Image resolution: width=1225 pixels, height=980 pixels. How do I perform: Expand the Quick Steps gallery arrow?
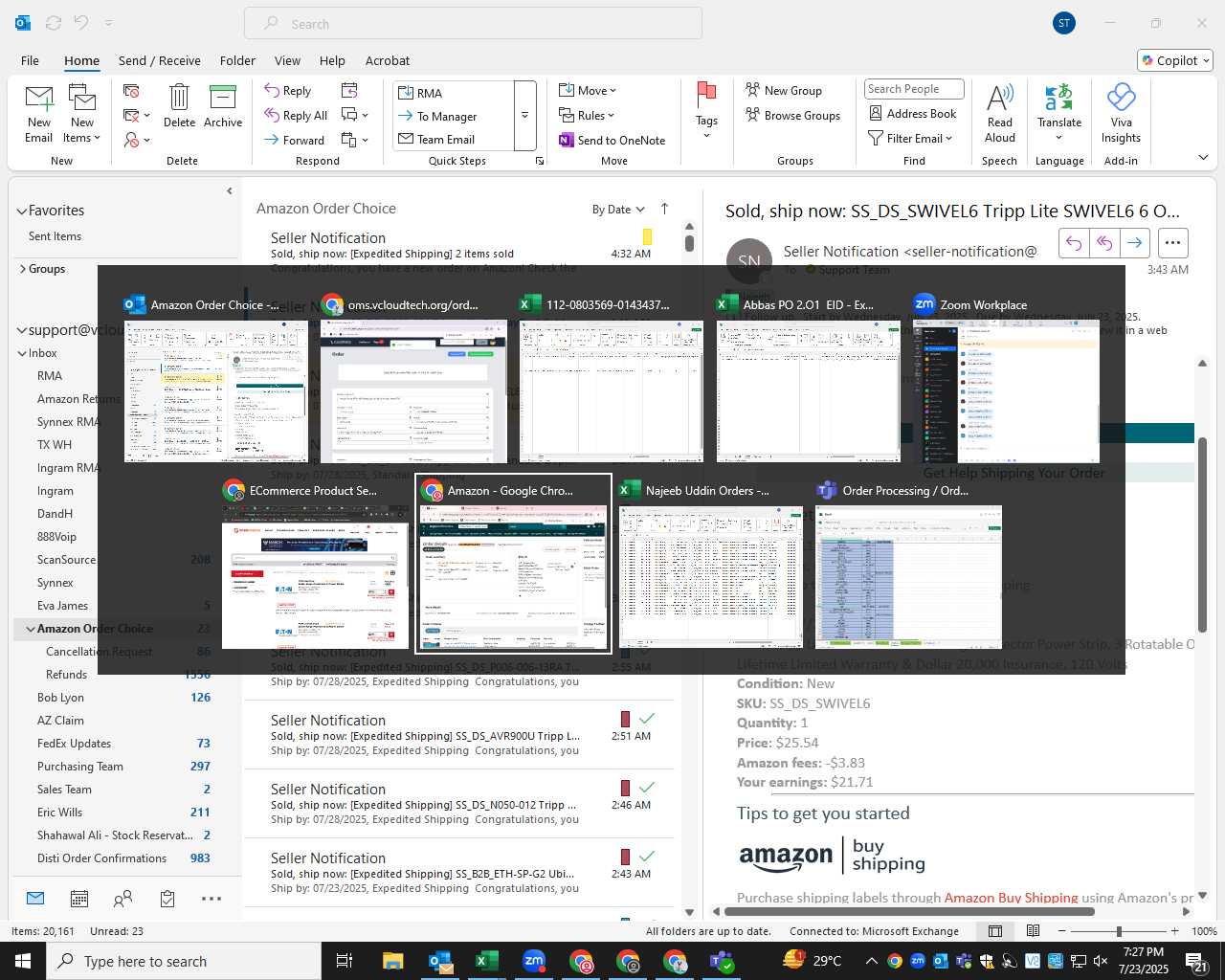524,116
